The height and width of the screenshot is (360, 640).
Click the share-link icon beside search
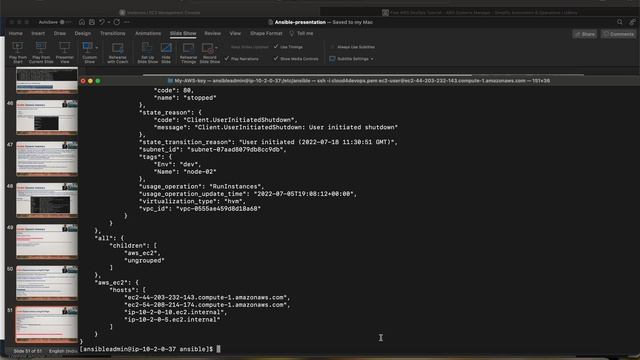632,22
